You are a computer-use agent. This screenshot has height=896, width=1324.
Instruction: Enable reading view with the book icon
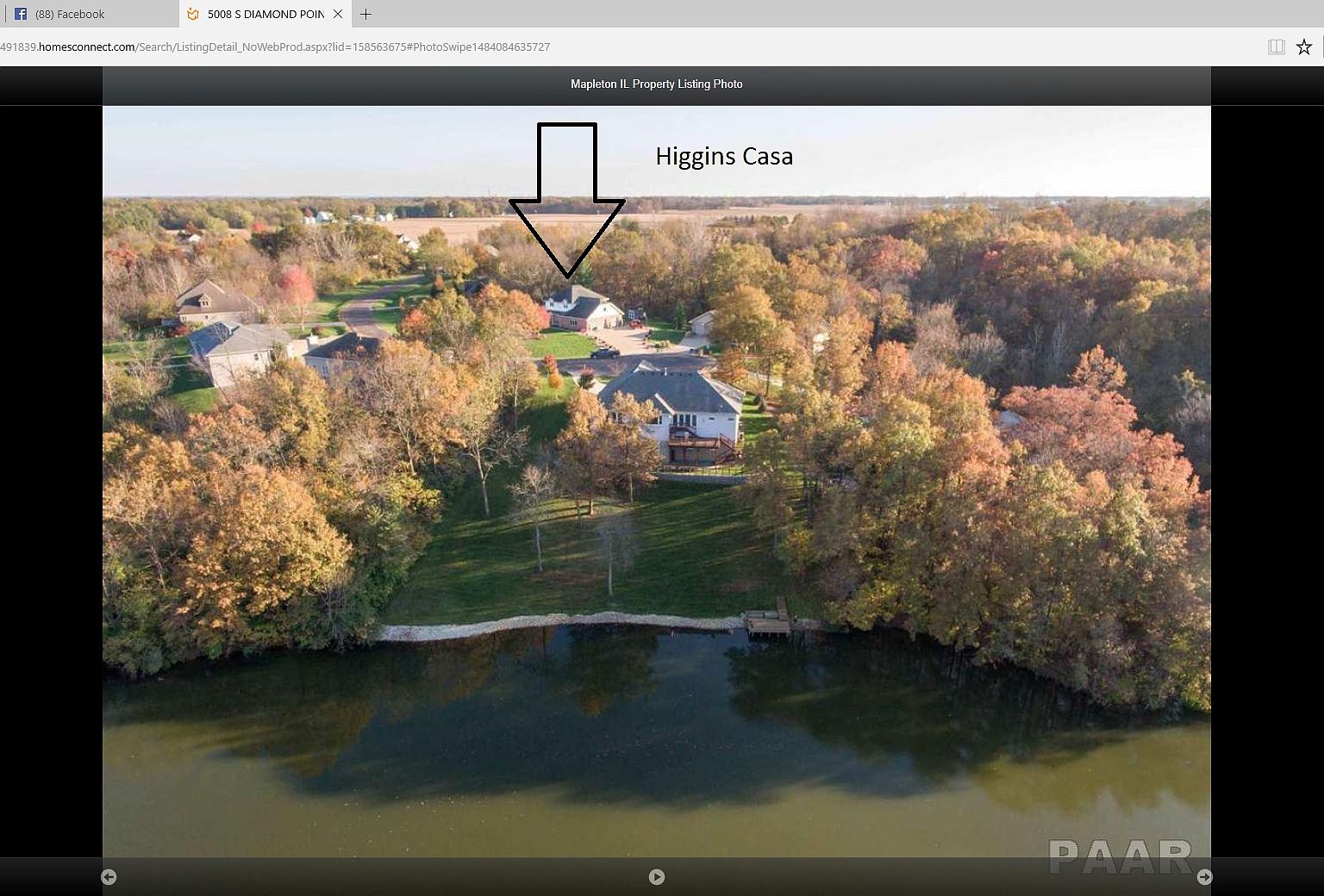[x=1277, y=47]
